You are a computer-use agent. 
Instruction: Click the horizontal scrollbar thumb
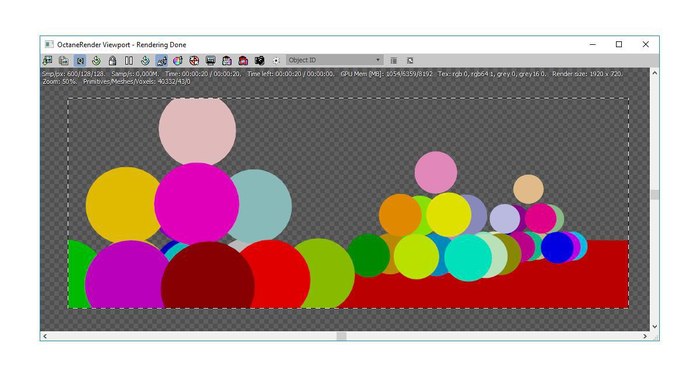point(342,336)
